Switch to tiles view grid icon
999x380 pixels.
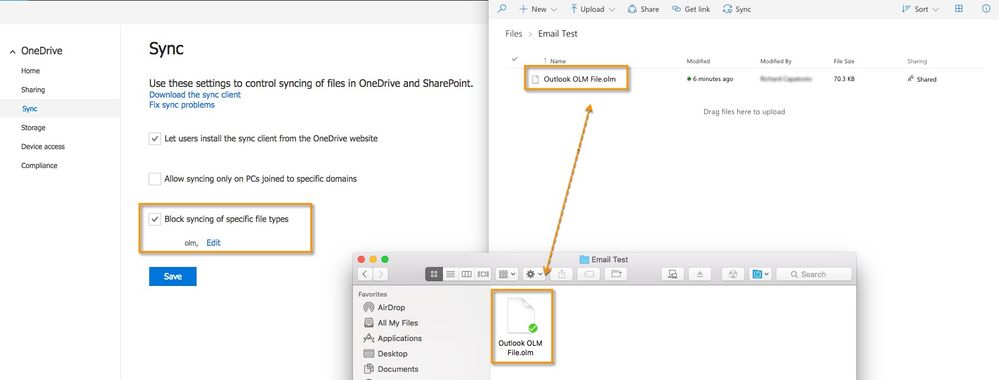pyautogui.click(x=959, y=9)
